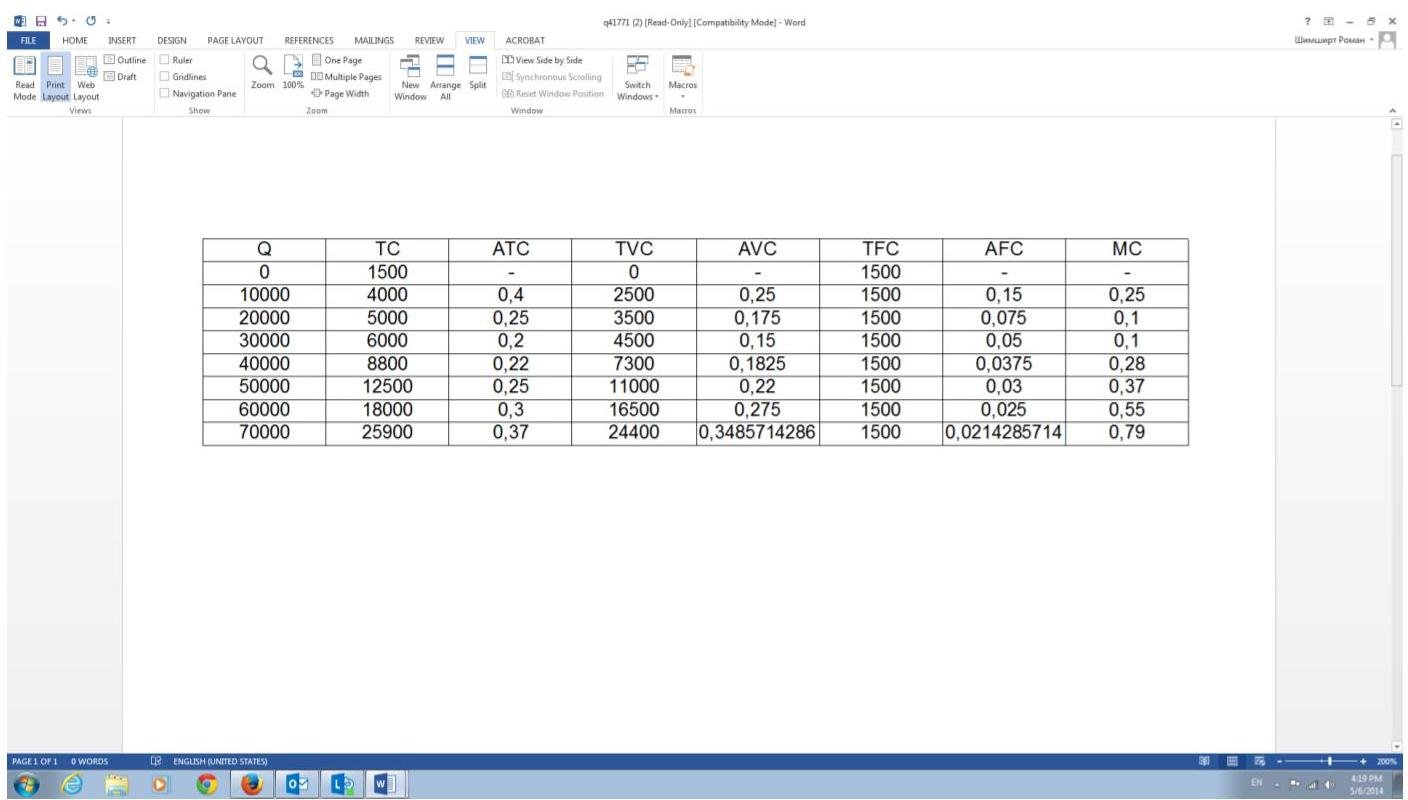Viewport: 1408px width, 800px height.
Task: Click the View Side by Side button
Action: [x=542, y=60]
